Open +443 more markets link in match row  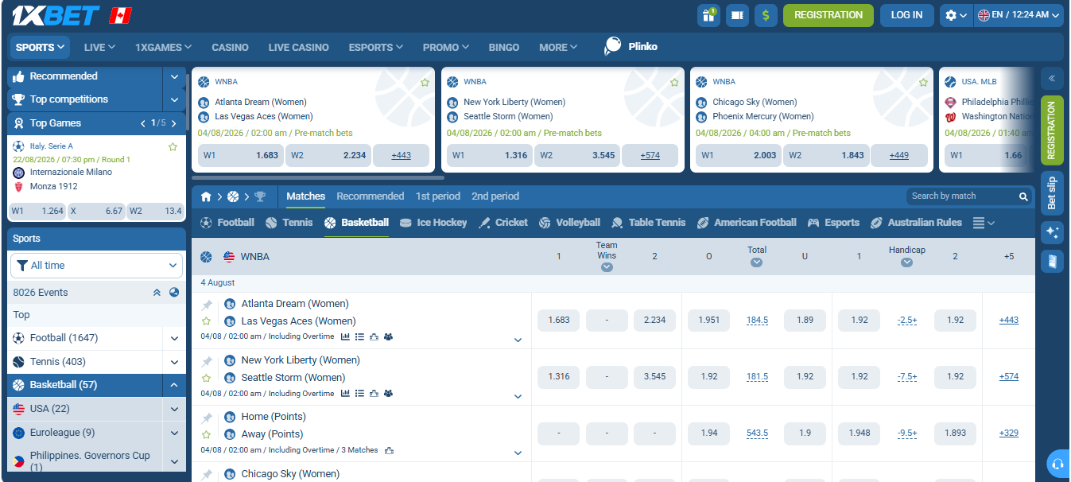[x=1009, y=320]
